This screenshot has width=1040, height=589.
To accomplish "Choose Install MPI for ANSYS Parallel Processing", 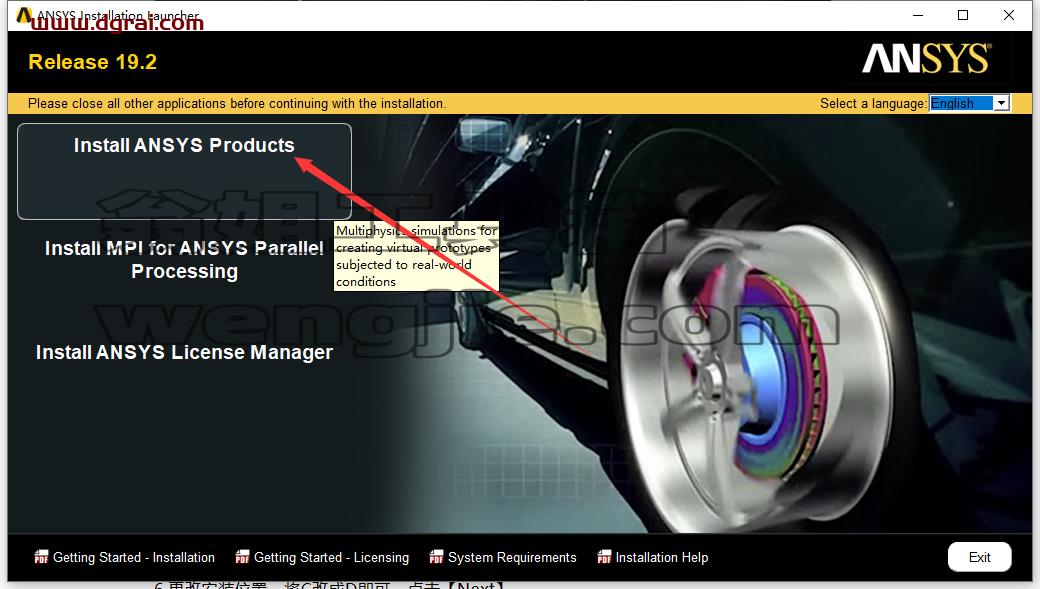I will coord(184,259).
